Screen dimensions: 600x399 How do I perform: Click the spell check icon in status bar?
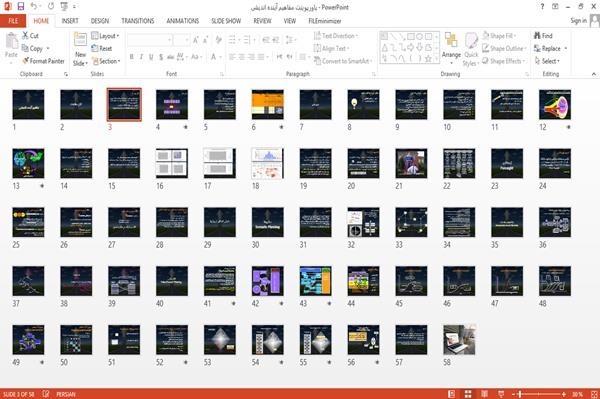pyautogui.click(x=46, y=394)
